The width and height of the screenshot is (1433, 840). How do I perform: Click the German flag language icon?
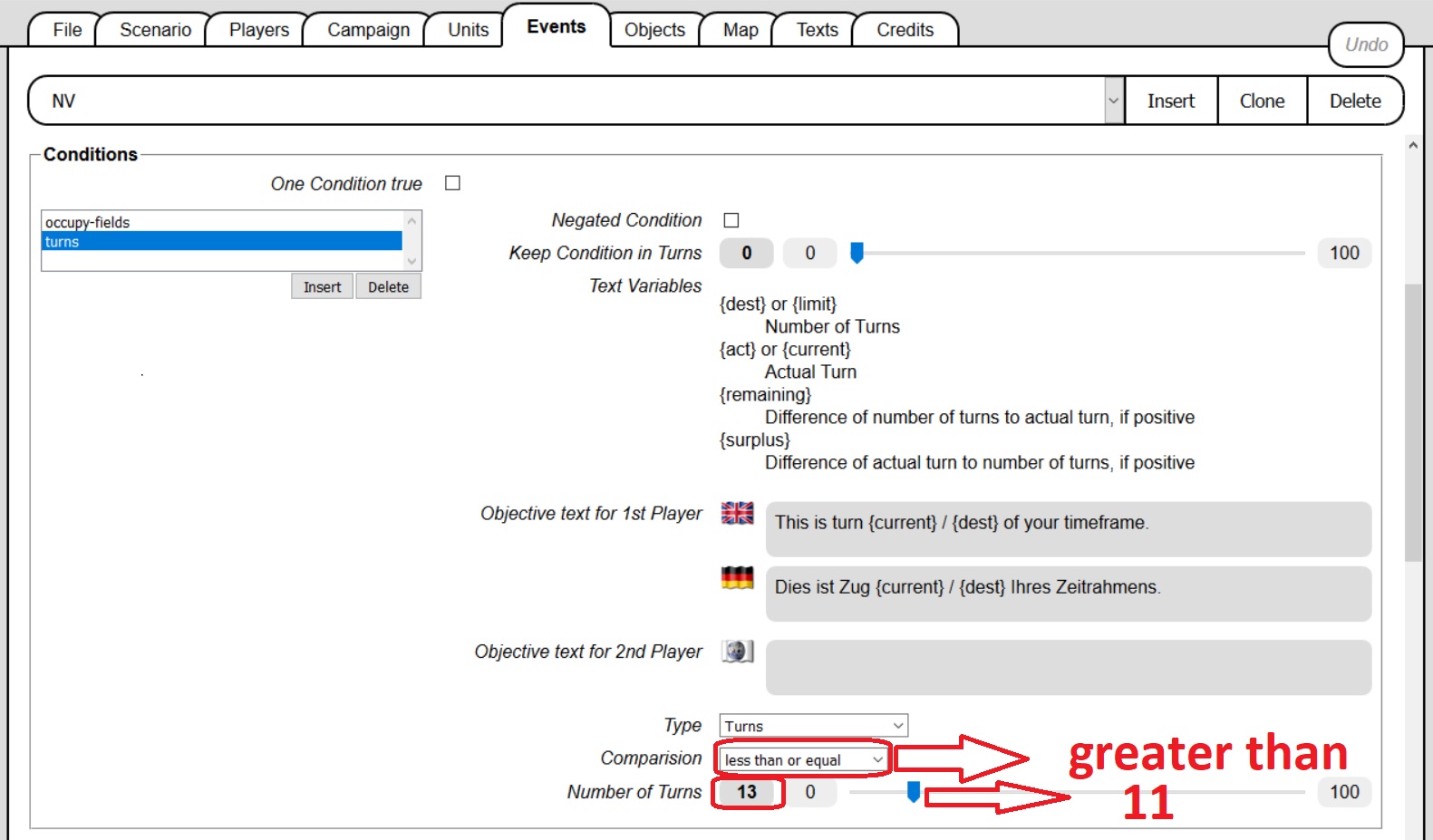(x=737, y=577)
